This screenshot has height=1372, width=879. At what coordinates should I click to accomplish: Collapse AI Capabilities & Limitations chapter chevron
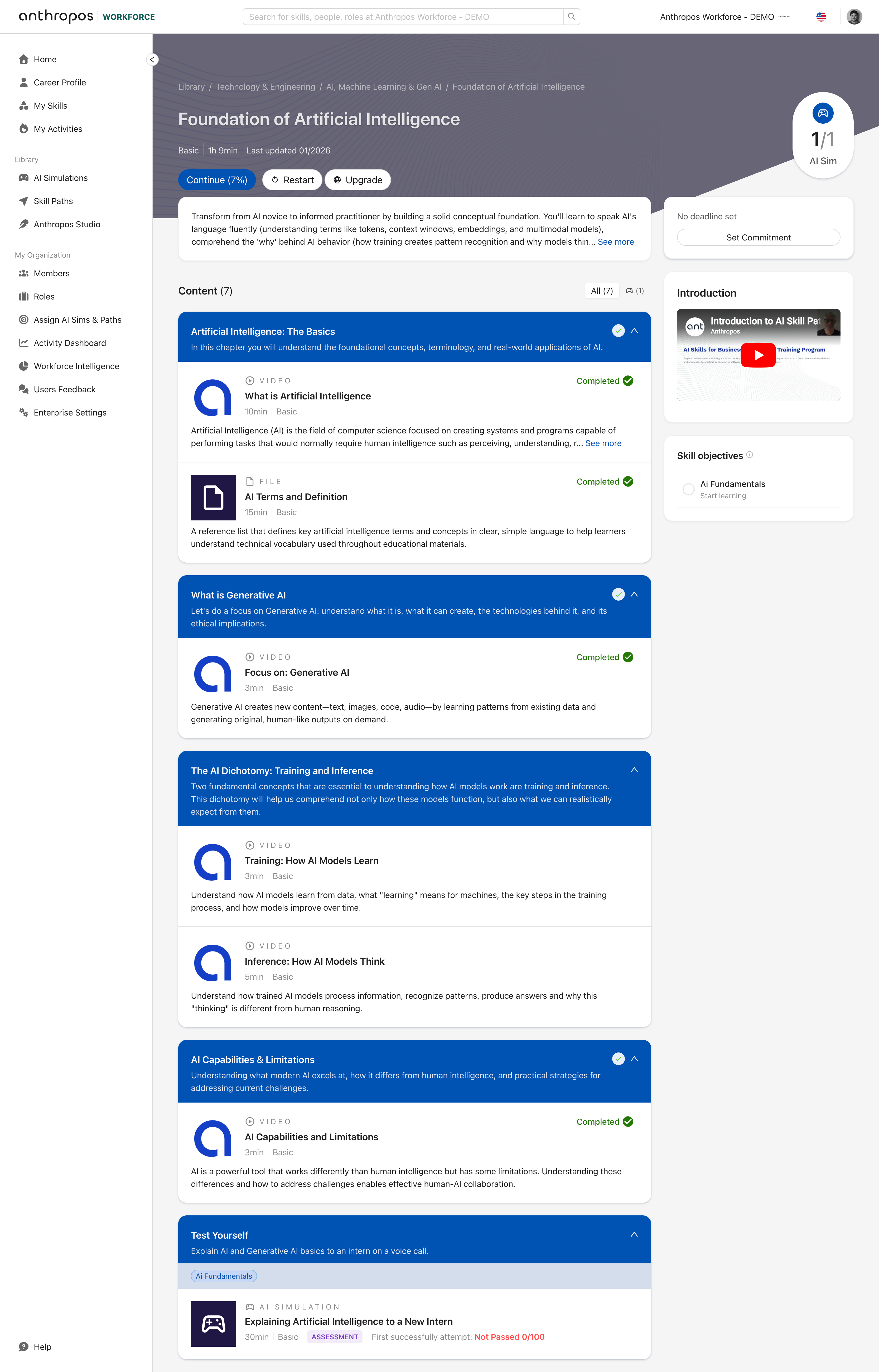pos(634,1059)
